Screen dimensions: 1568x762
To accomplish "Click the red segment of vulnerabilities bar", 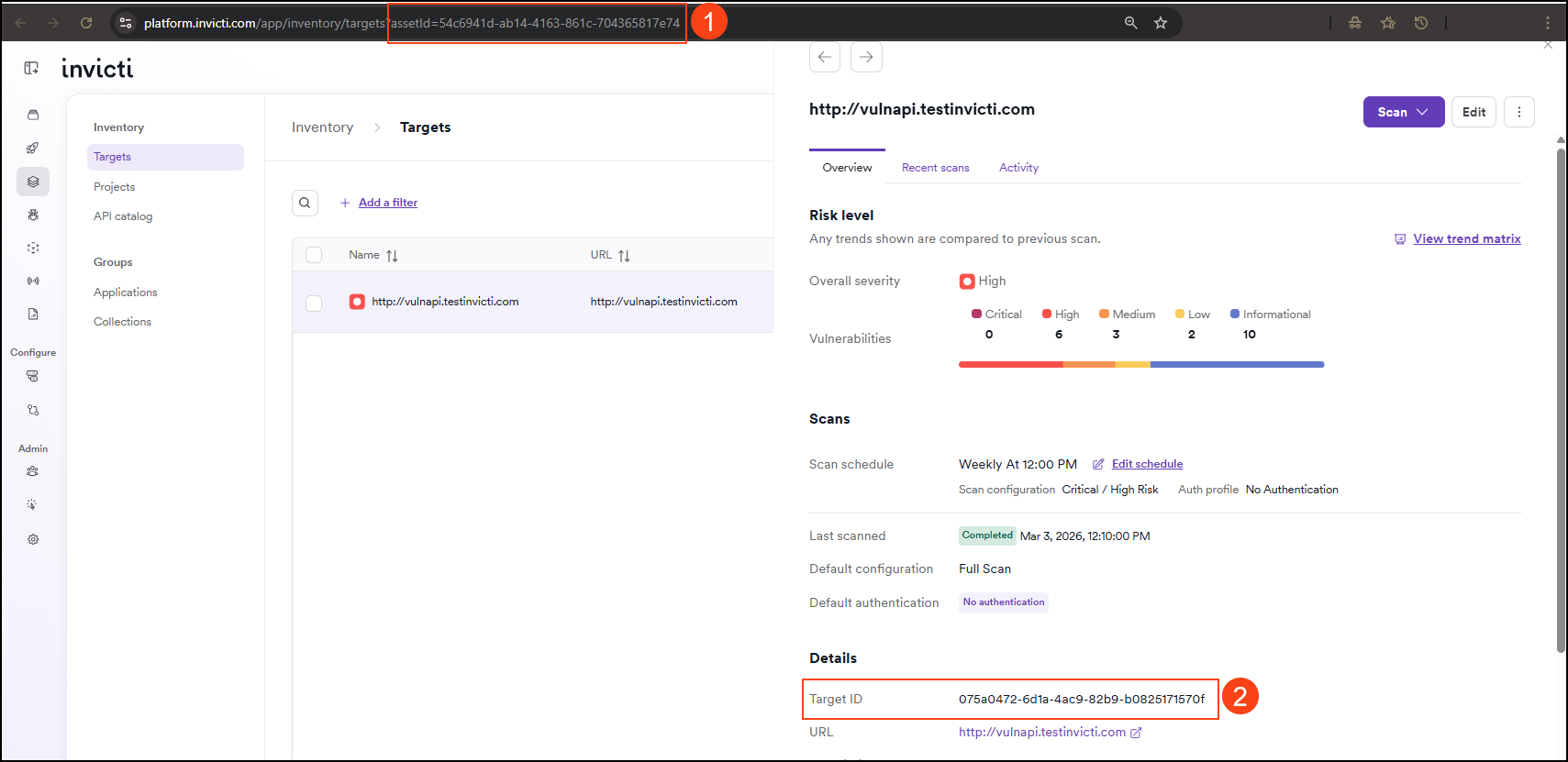I will click(x=1011, y=365).
